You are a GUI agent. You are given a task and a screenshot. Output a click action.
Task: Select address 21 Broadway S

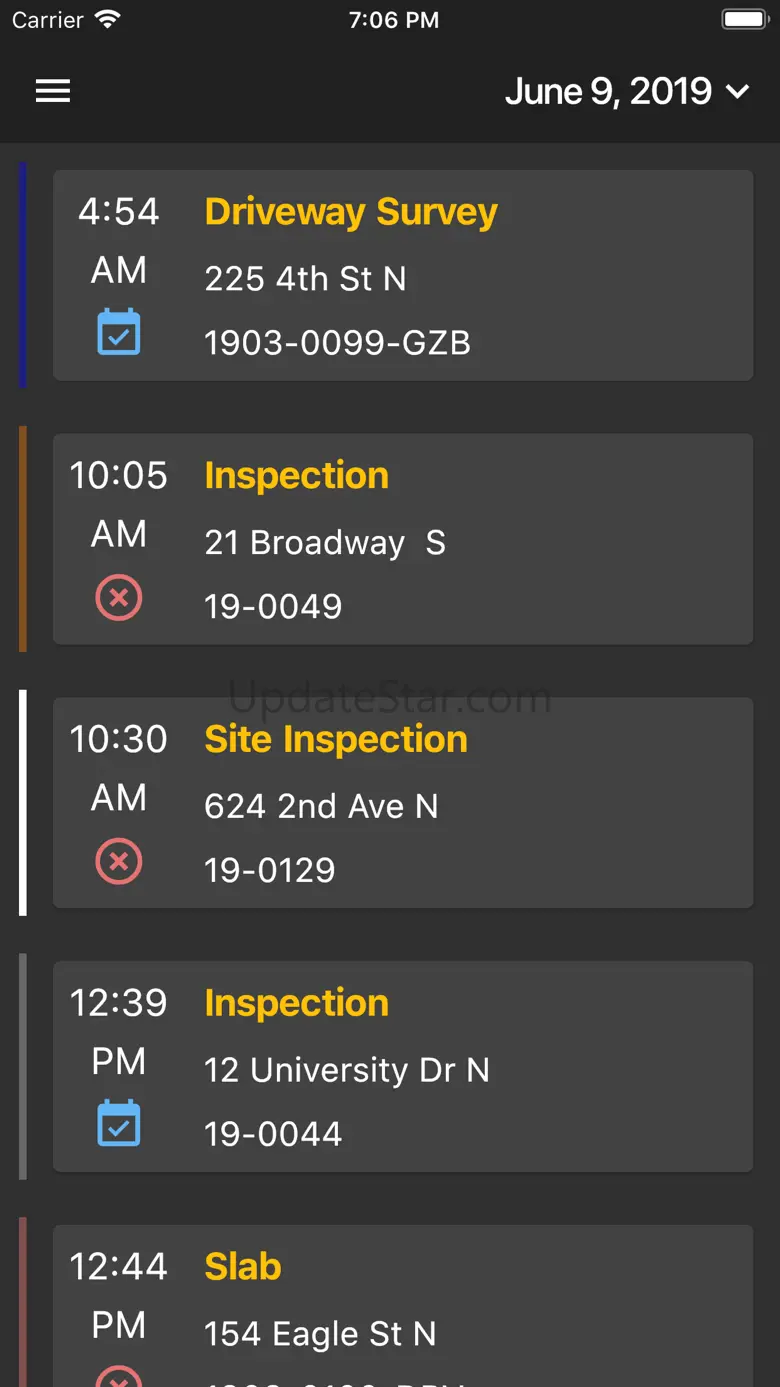[x=325, y=542]
